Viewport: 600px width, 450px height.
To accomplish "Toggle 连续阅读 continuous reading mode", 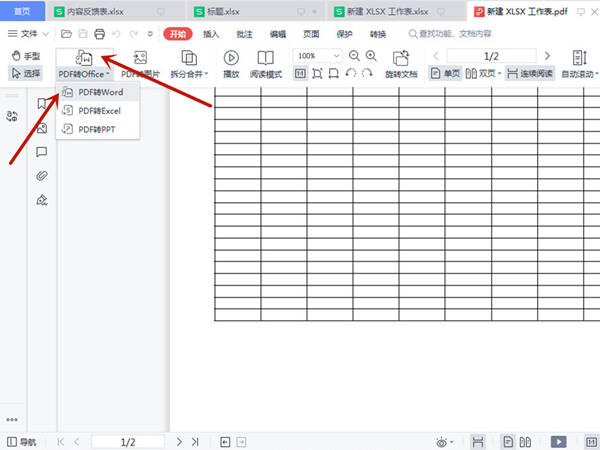I will (x=530, y=73).
